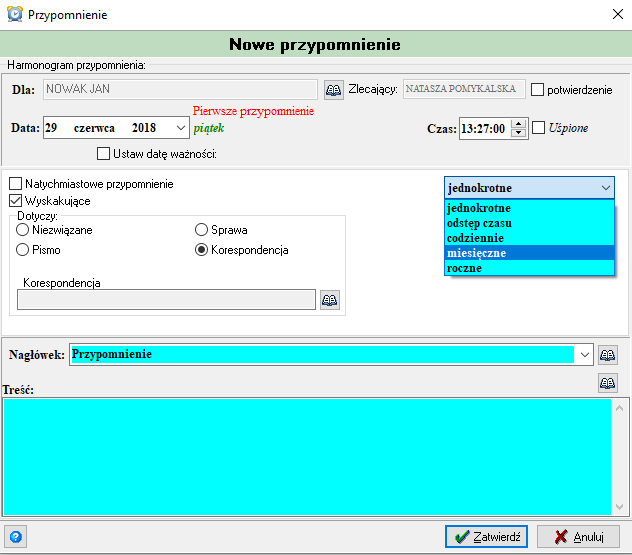Image resolution: width=632 pixels, height=555 pixels.
Task: Increase time with the Czas up arrow
Action: 518,124
